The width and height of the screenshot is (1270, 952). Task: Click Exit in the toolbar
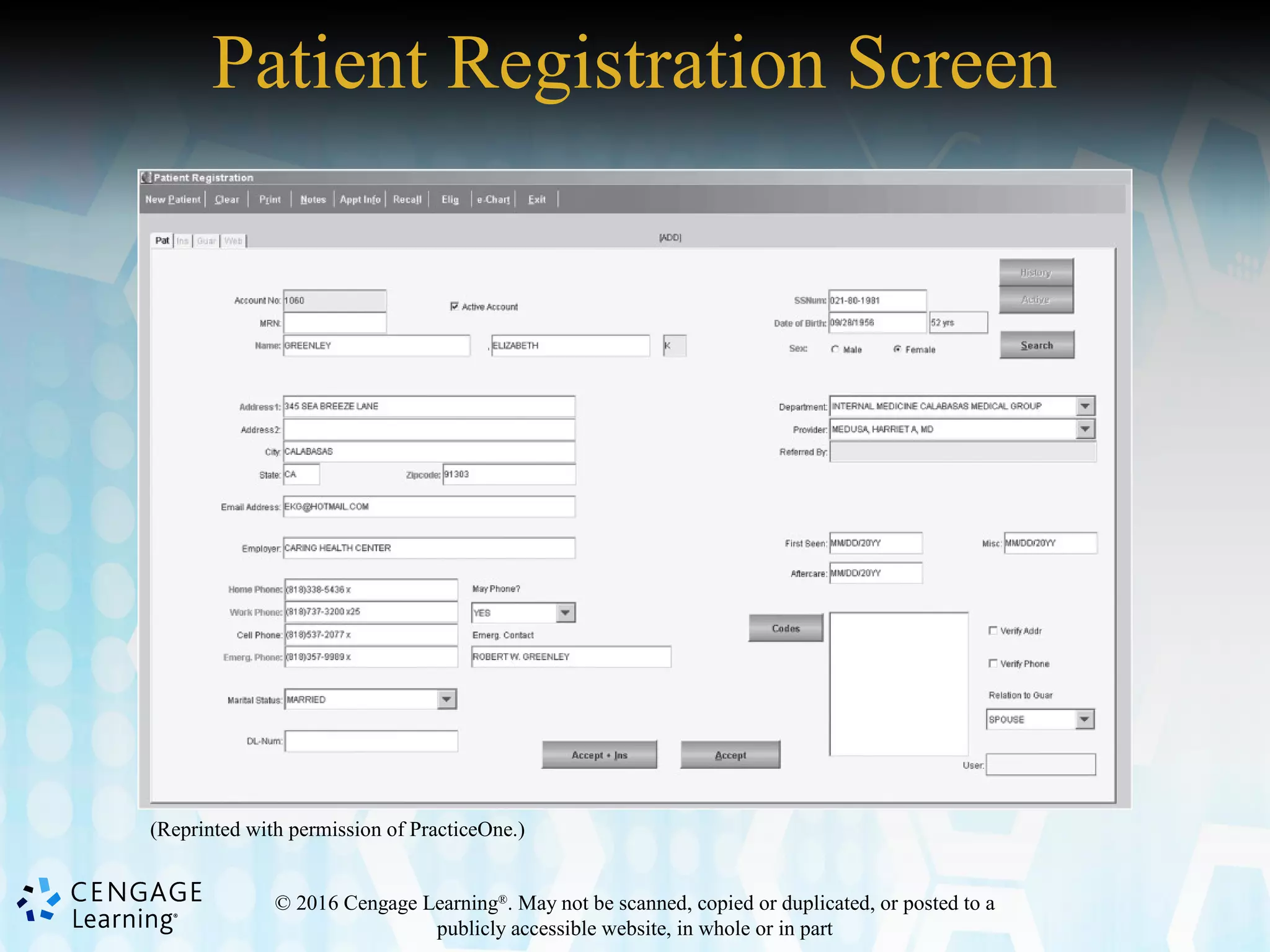coord(537,200)
